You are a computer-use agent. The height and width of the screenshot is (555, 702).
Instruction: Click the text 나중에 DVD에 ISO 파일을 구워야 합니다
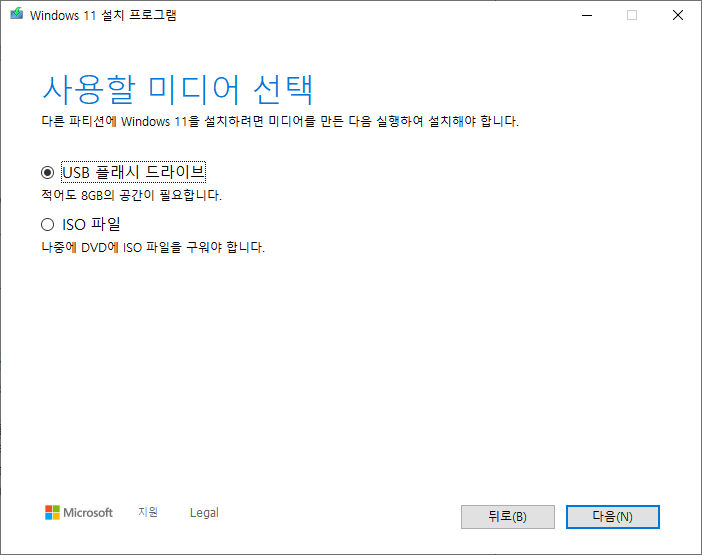click(153, 247)
